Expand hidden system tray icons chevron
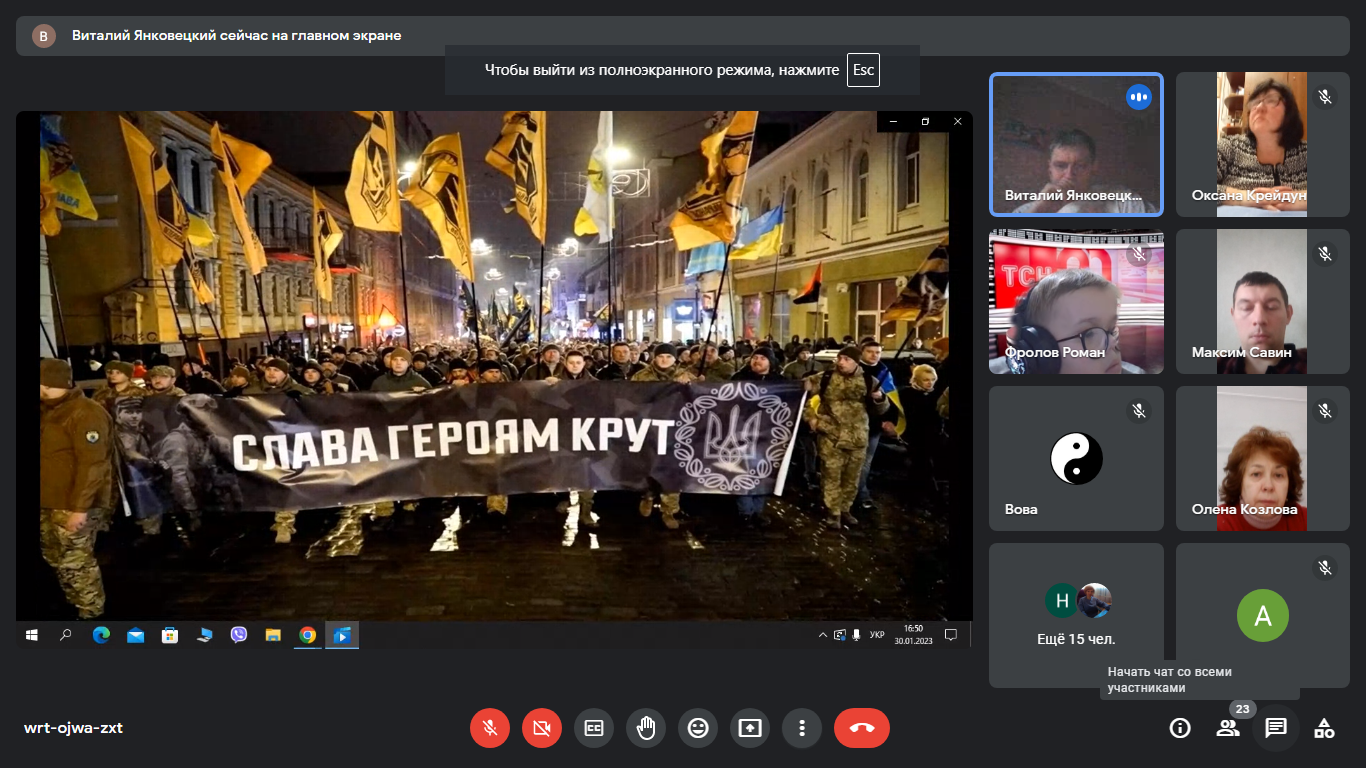Image resolution: width=1366 pixels, height=768 pixels. pyautogui.click(x=823, y=635)
